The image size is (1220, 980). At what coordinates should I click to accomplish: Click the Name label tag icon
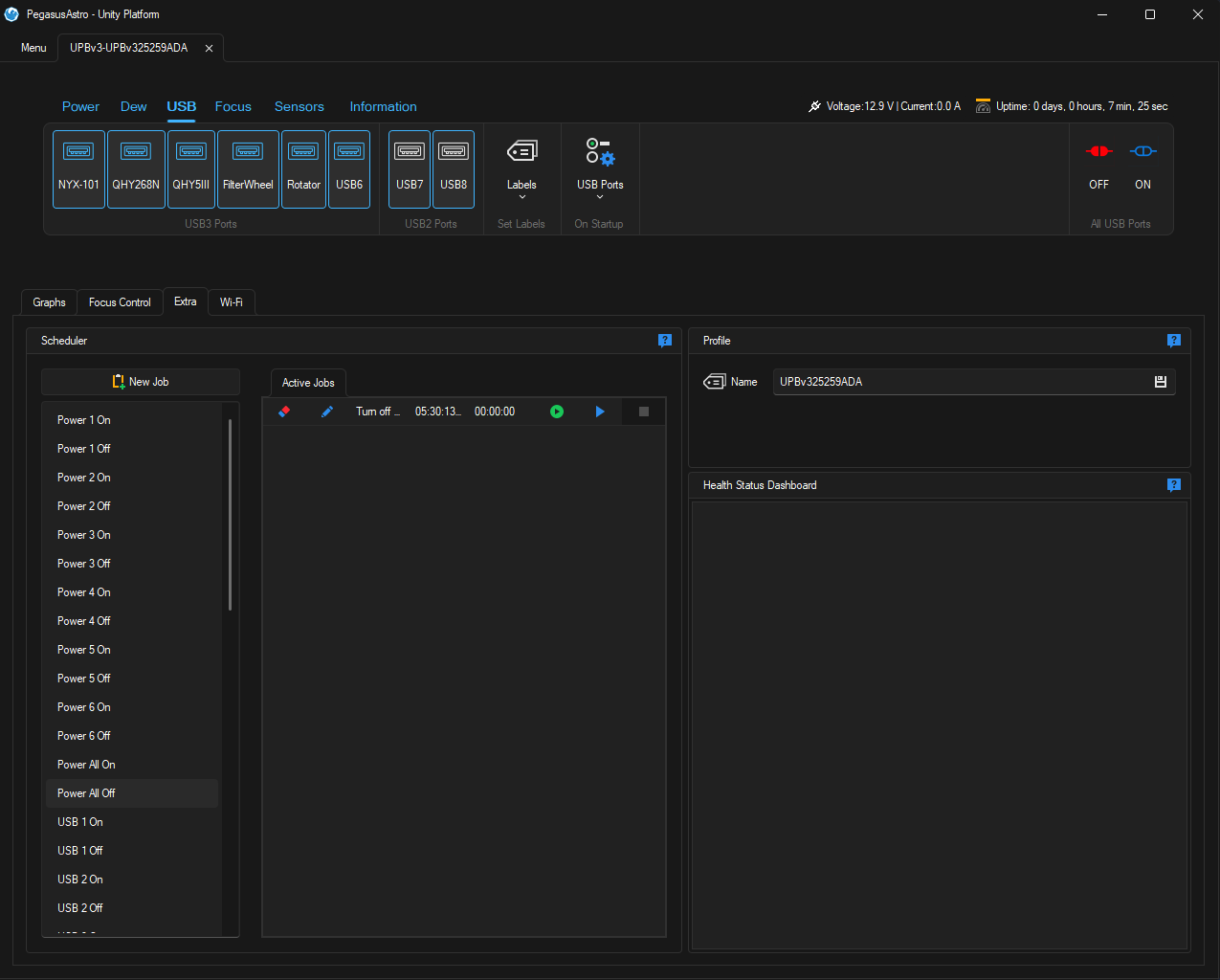click(x=714, y=382)
